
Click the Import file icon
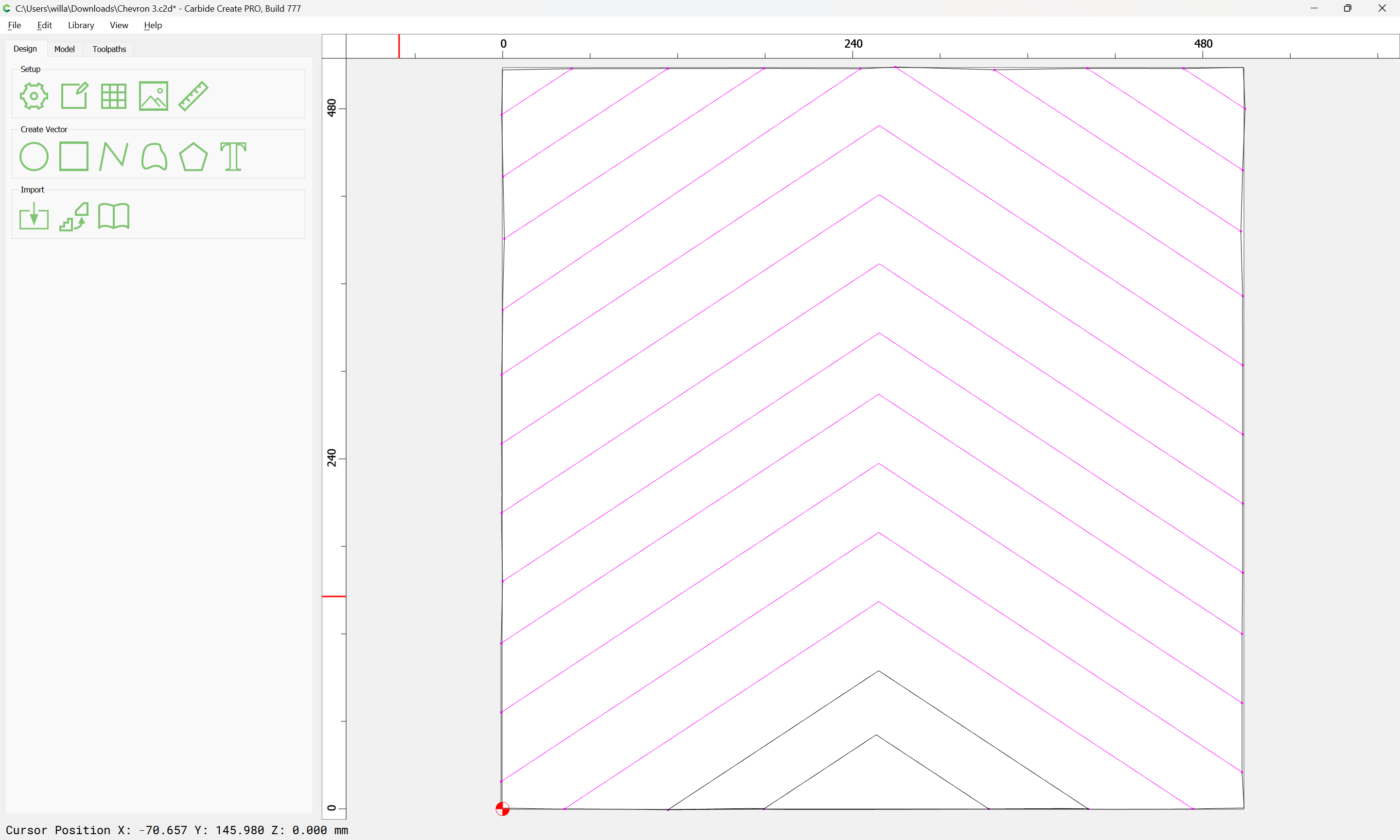(x=34, y=216)
